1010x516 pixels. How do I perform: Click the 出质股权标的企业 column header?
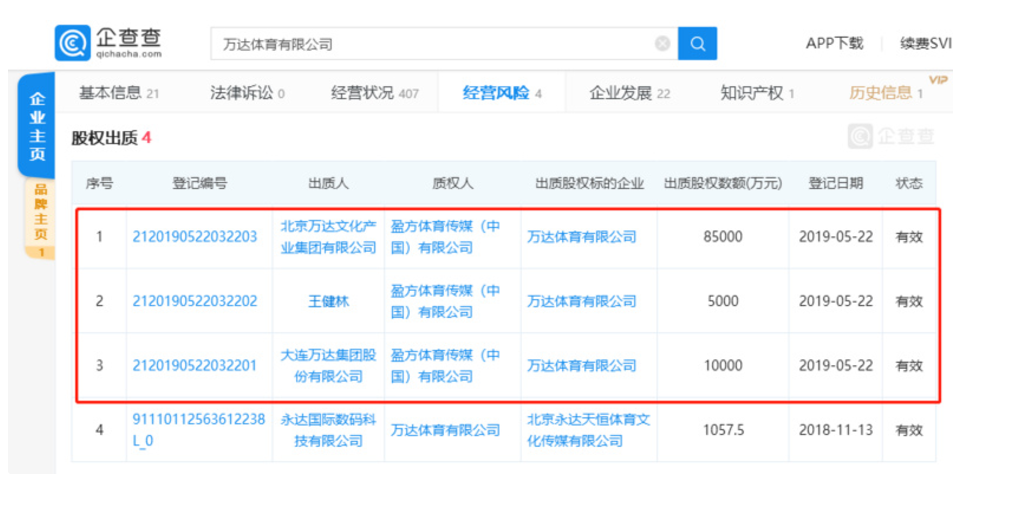pyautogui.click(x=589, y=184)
